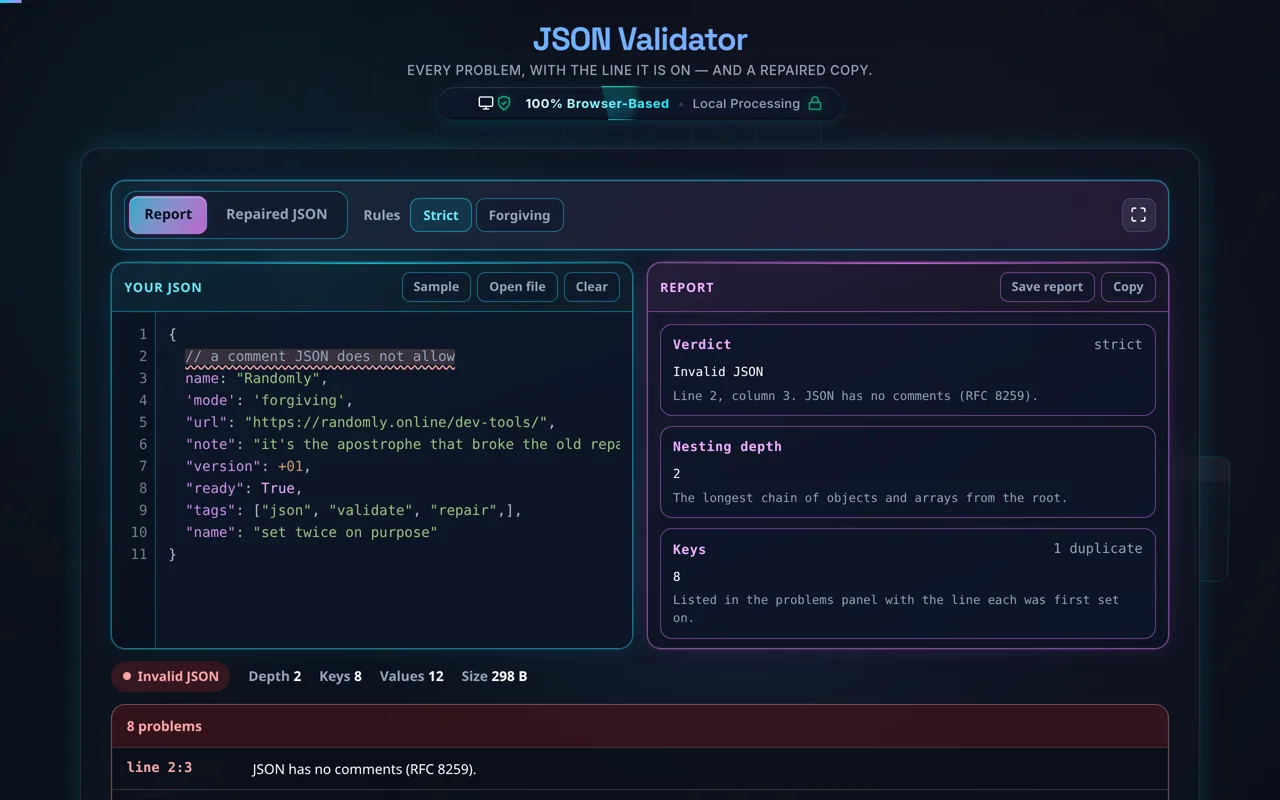Open the Repaired JSON tab
The image size is (1280, 800).
[x=276, y=215]
